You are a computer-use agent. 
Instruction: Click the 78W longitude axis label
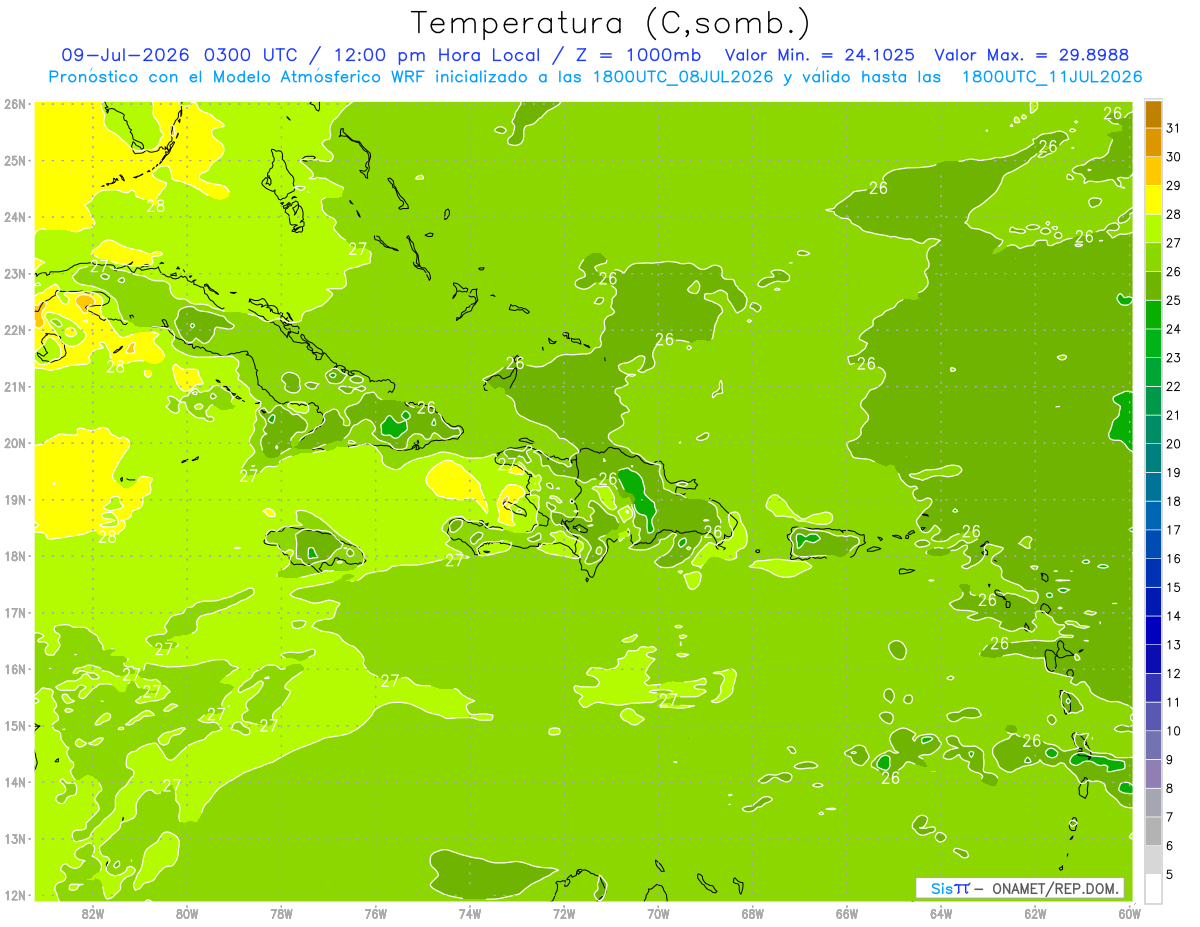click(x=281, y=913)
